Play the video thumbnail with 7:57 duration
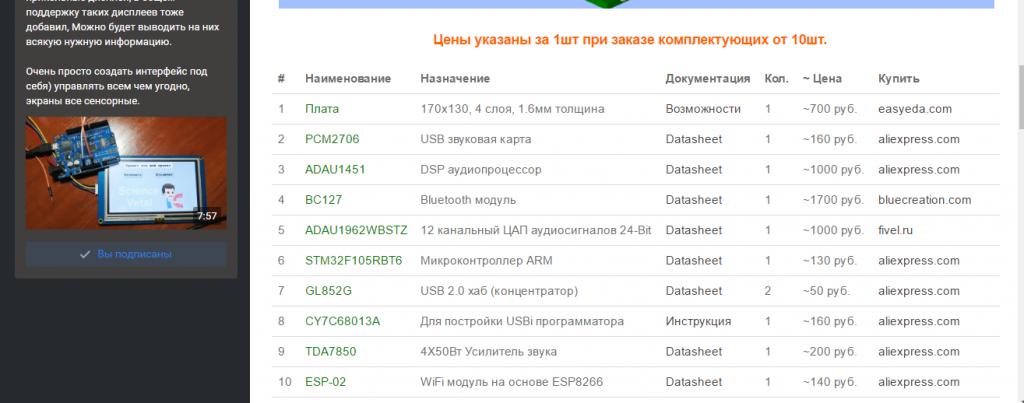Screen dimensions: 1024x403 coord(126,173)
